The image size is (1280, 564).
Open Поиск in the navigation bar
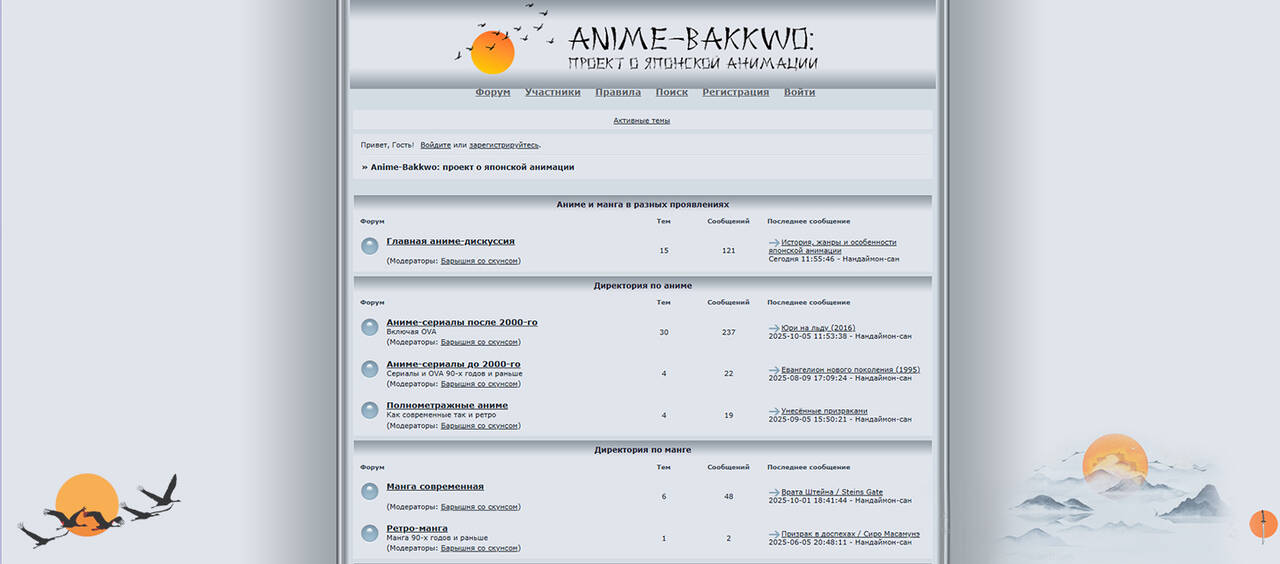click(x=671, y=92)
